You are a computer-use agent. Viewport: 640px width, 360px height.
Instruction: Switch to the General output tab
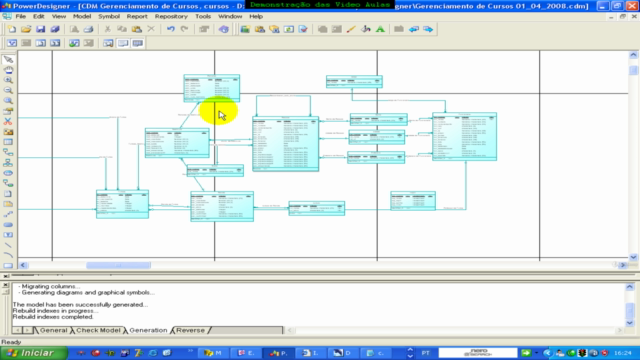53,330
